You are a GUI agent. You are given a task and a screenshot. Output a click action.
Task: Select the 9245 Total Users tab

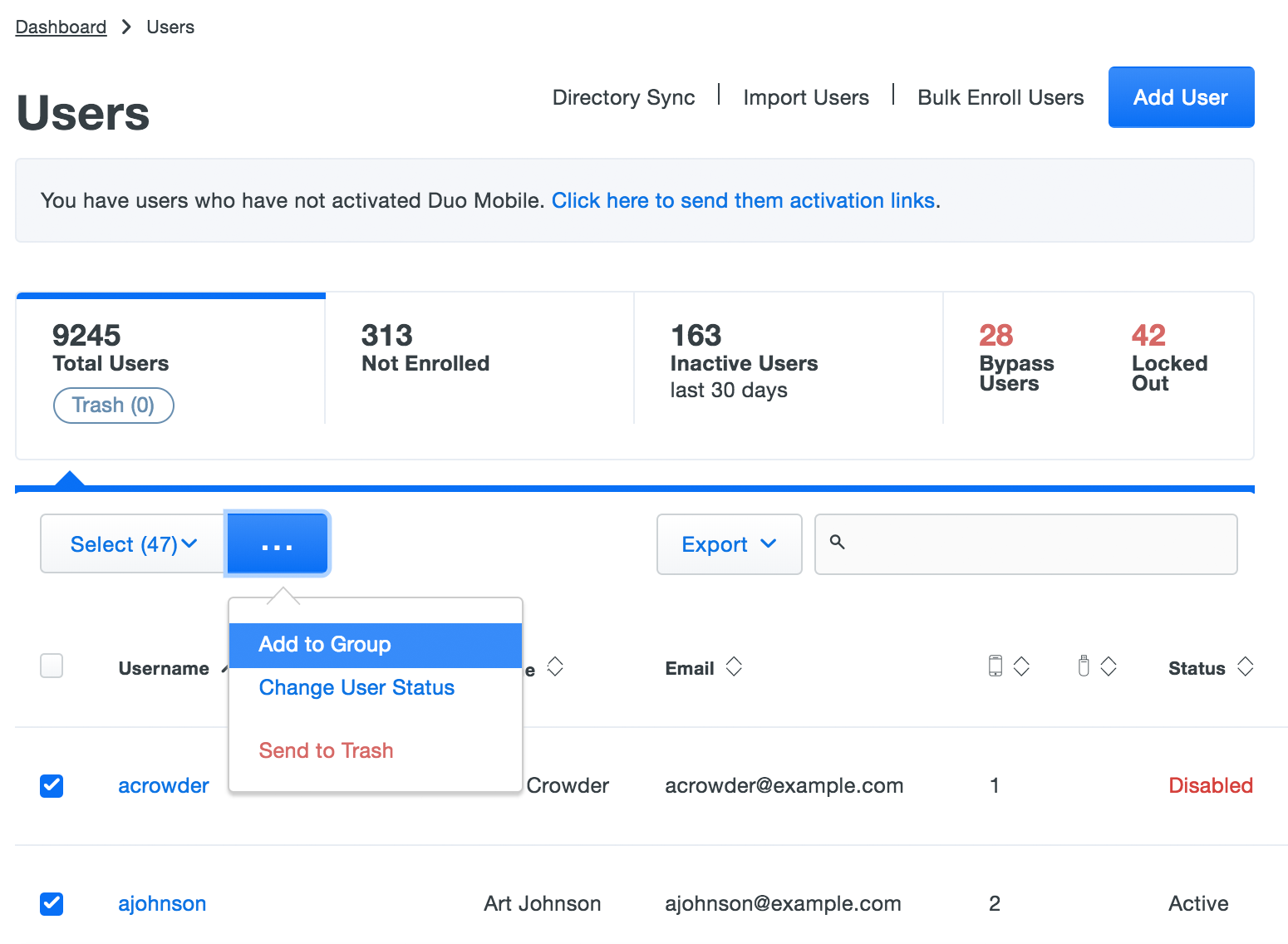pos(170,359)
